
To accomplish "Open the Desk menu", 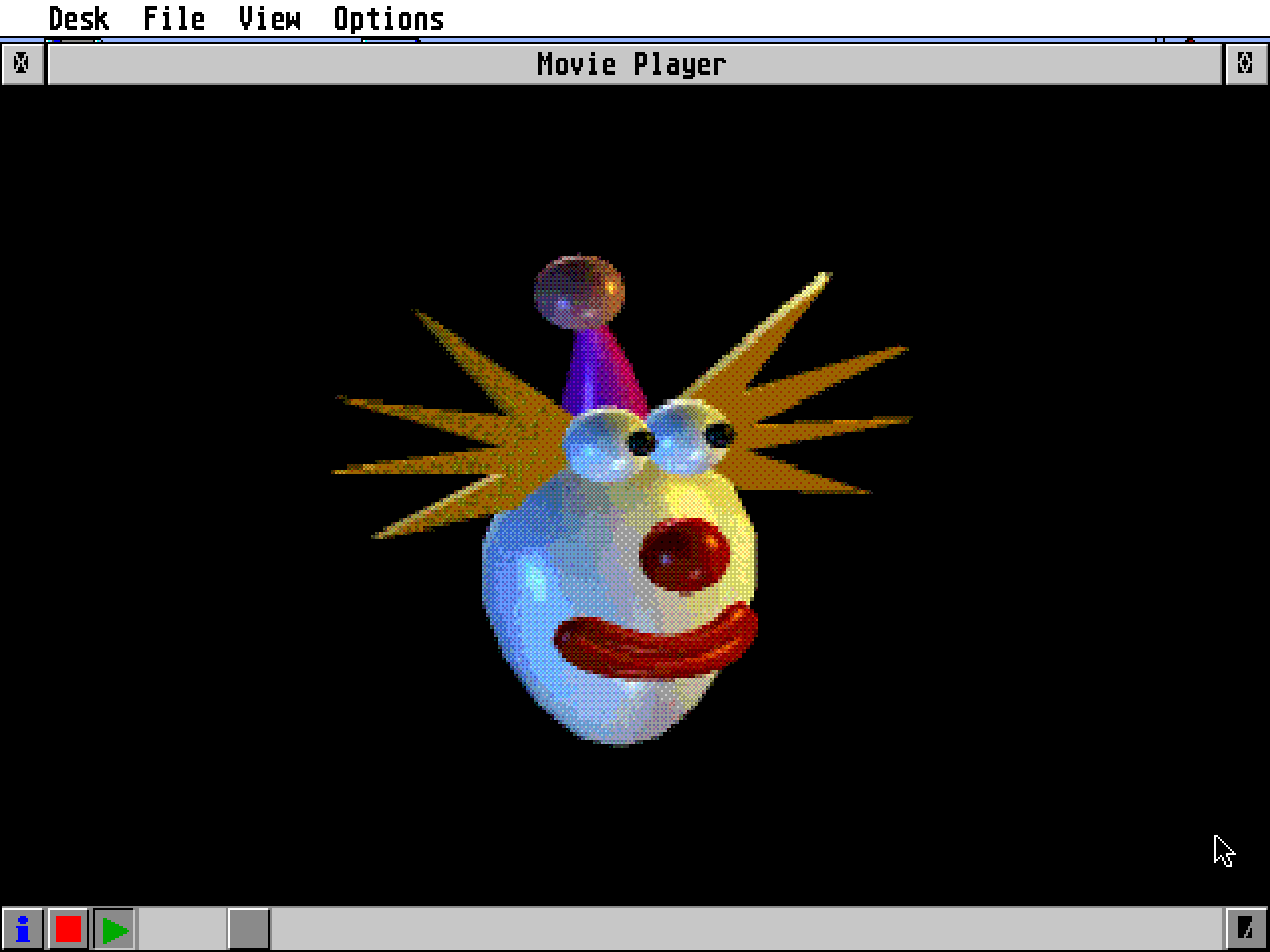I will 79,18.
